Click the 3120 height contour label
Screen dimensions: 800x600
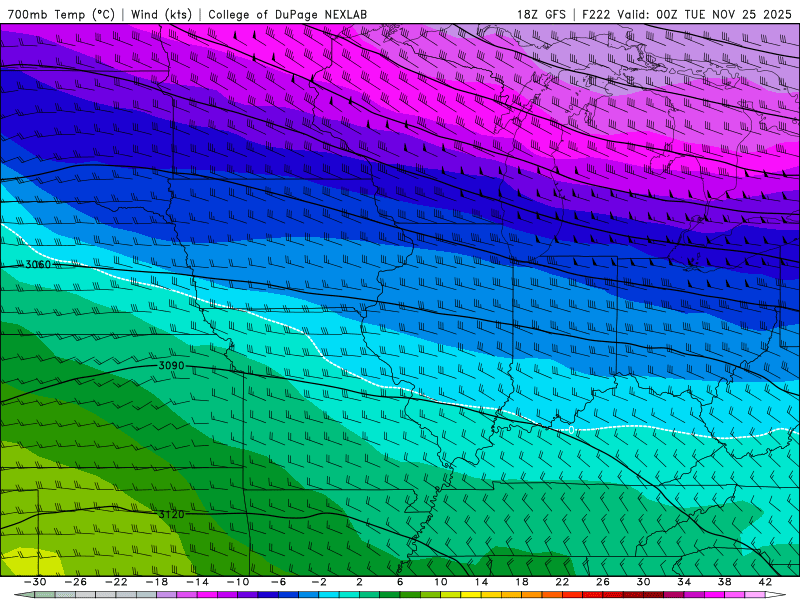[171, 514]
